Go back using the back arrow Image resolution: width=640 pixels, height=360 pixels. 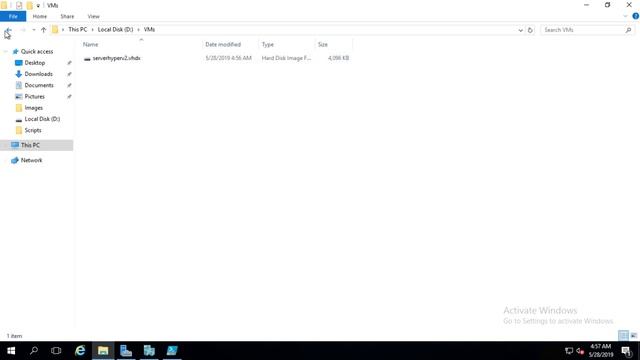click(8, 30)
